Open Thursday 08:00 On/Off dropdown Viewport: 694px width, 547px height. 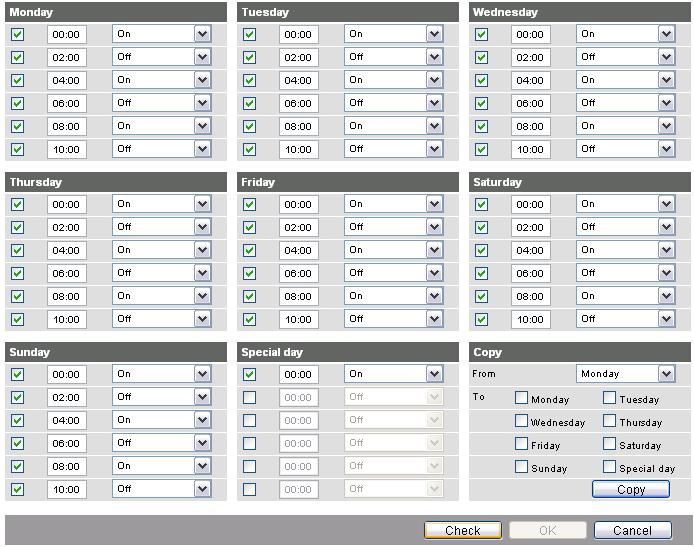[162, 296]
